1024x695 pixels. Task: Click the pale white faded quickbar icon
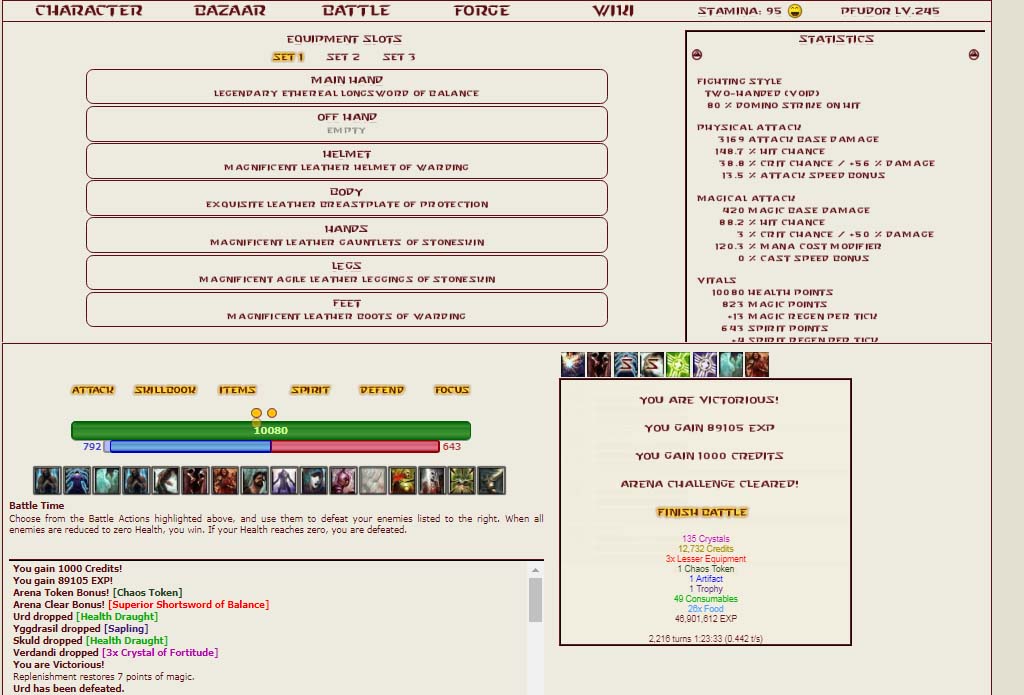pos(372,481)
